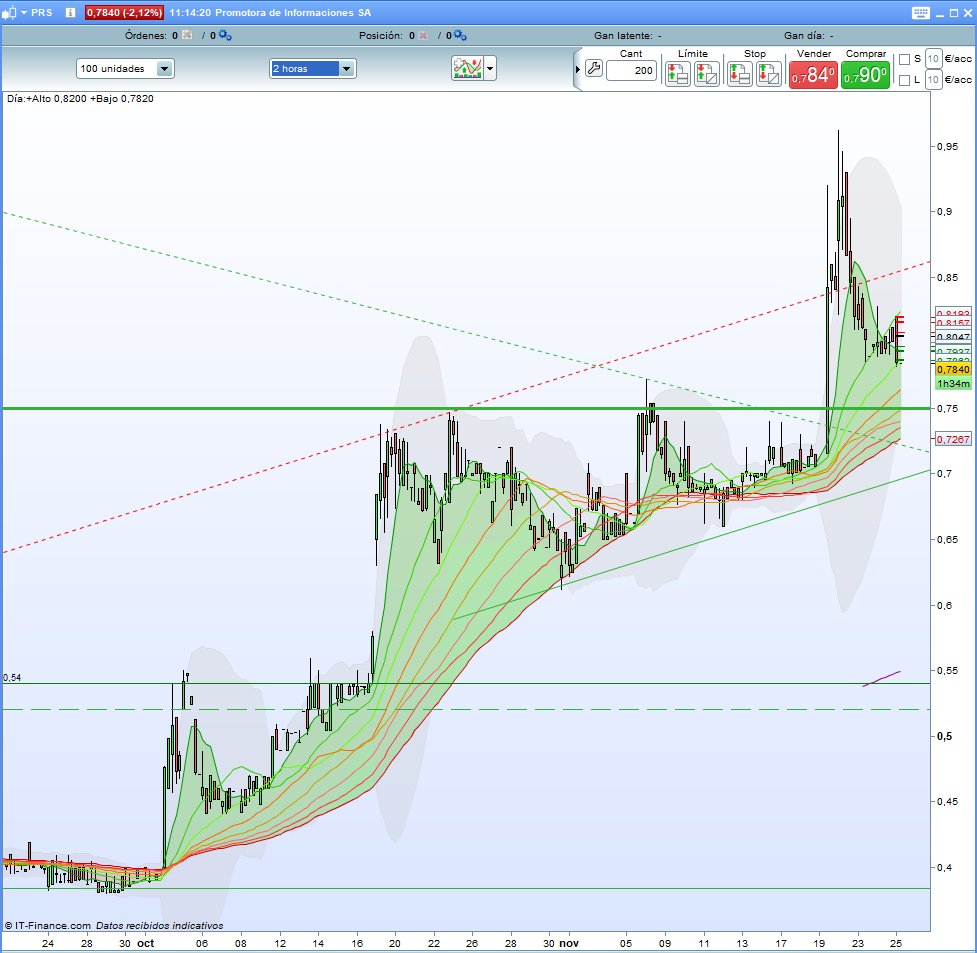
Task: Expand the indicators icon dropdown arrow
Action: (x=490, y=69)
